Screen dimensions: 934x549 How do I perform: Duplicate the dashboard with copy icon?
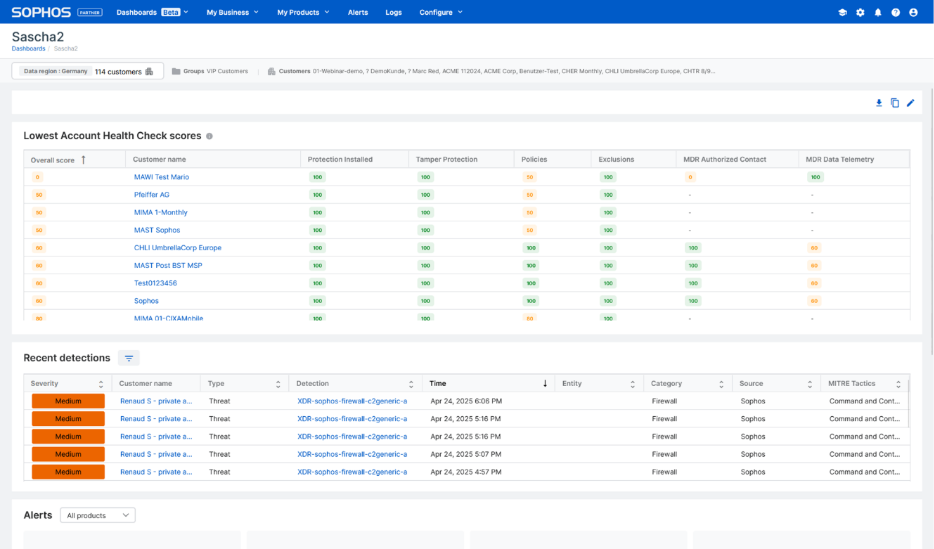[x=895, y=102]
